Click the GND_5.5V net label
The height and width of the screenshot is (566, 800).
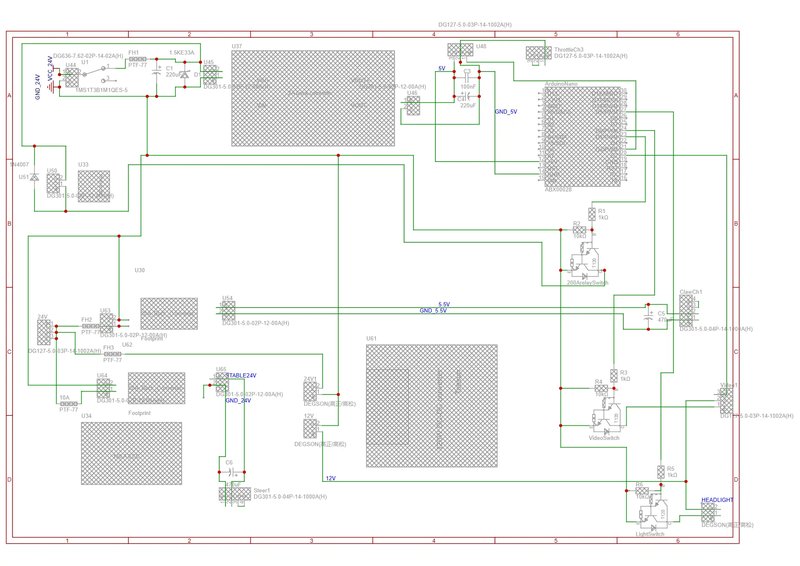pos(433,310)
